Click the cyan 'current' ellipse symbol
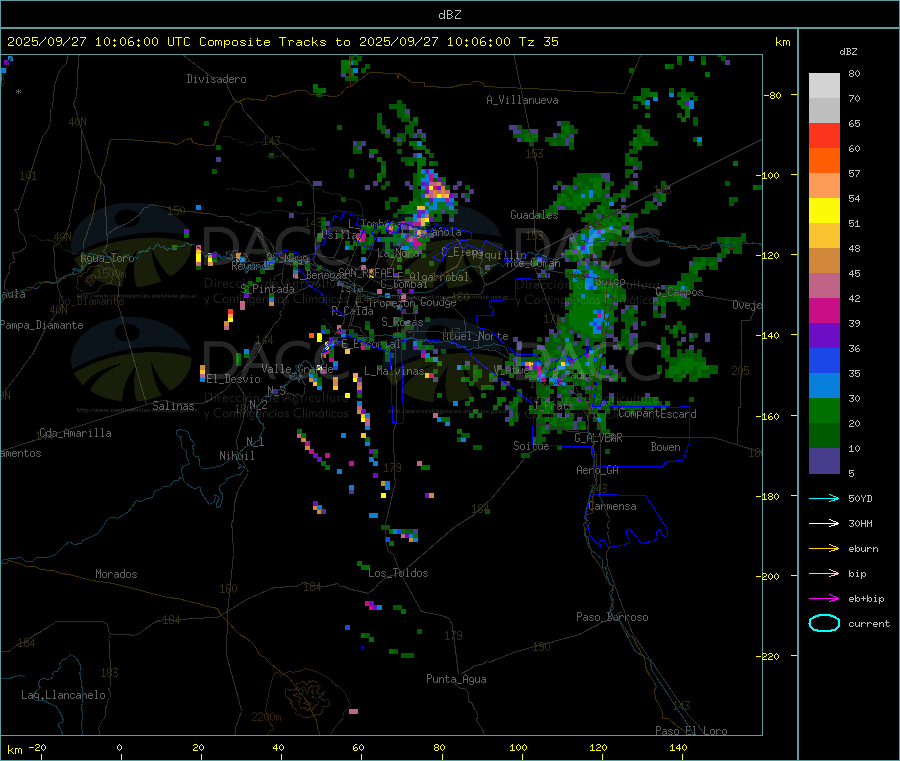 coord(824,623)
